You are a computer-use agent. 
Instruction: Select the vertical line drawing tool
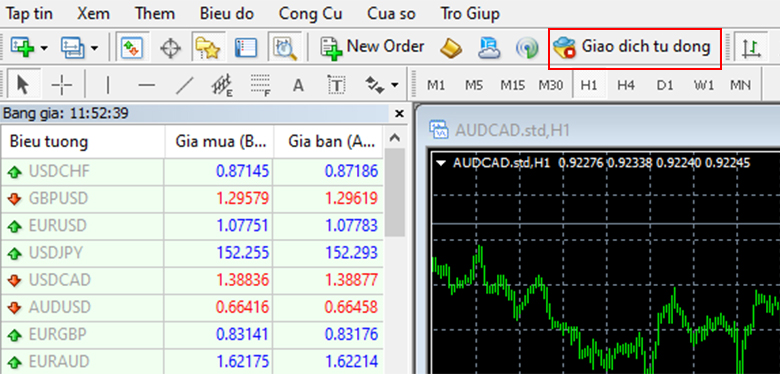pyautogui.click(x=108, y=86)
